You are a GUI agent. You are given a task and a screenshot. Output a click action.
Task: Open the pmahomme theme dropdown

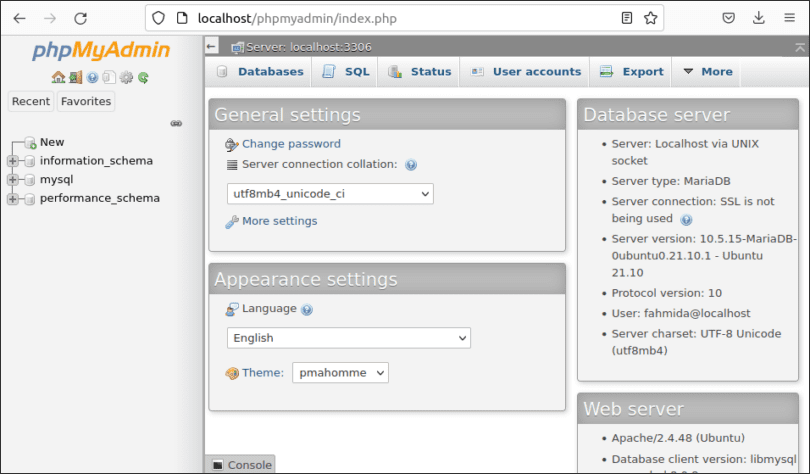(340, 373)
